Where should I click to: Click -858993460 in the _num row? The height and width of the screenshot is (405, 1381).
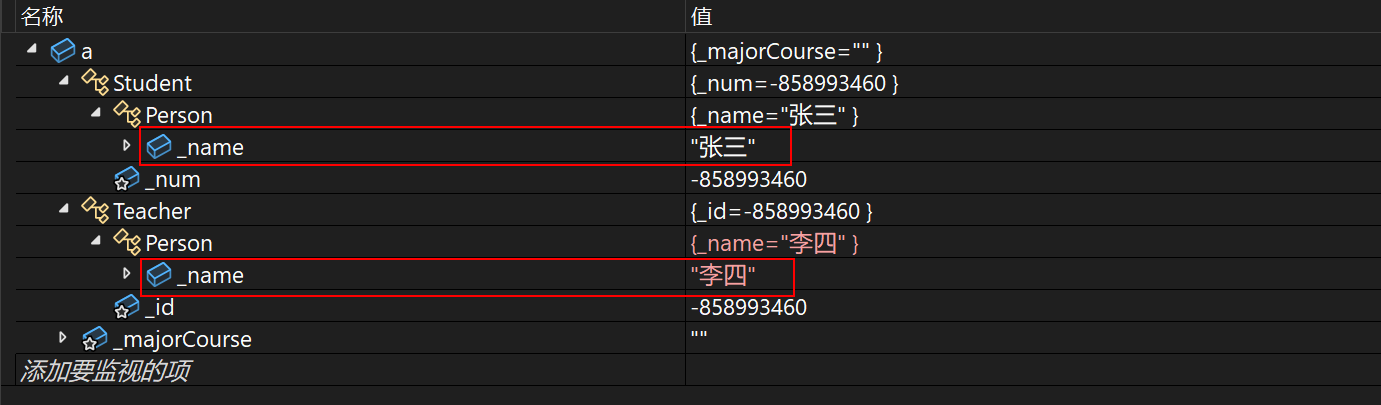(x=748, y=180)
